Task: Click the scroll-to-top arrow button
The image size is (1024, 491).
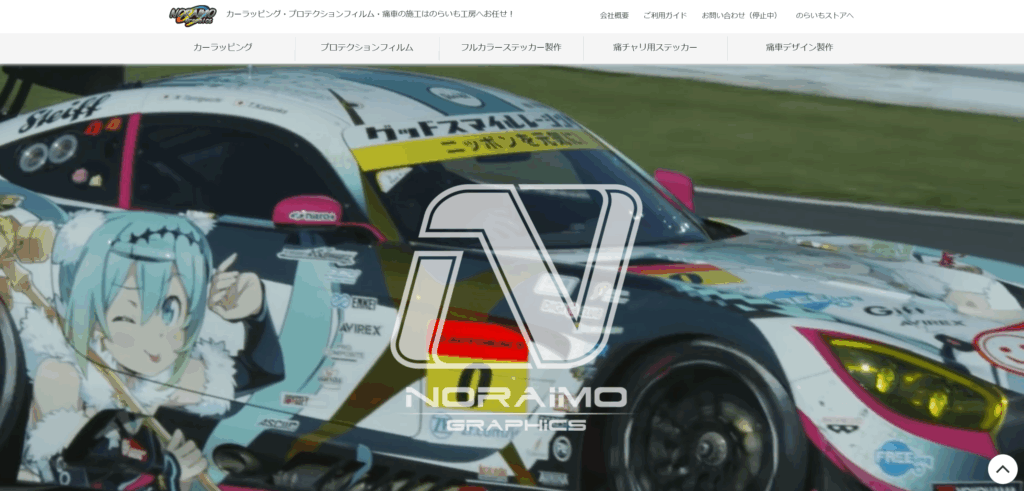Action: pos(1002,469)
